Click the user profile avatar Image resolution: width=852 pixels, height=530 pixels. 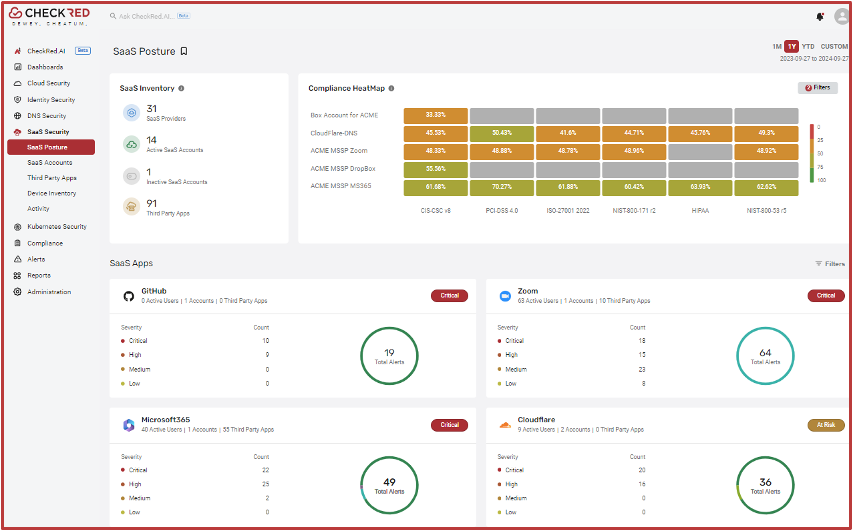839,16
